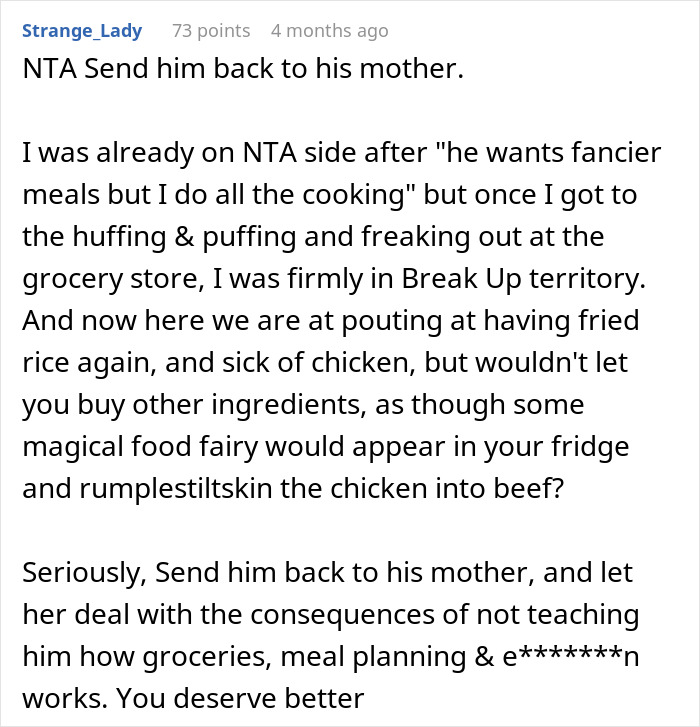Open the 4 months ago timestamp

pyautogui.click(x=329, y=31)
